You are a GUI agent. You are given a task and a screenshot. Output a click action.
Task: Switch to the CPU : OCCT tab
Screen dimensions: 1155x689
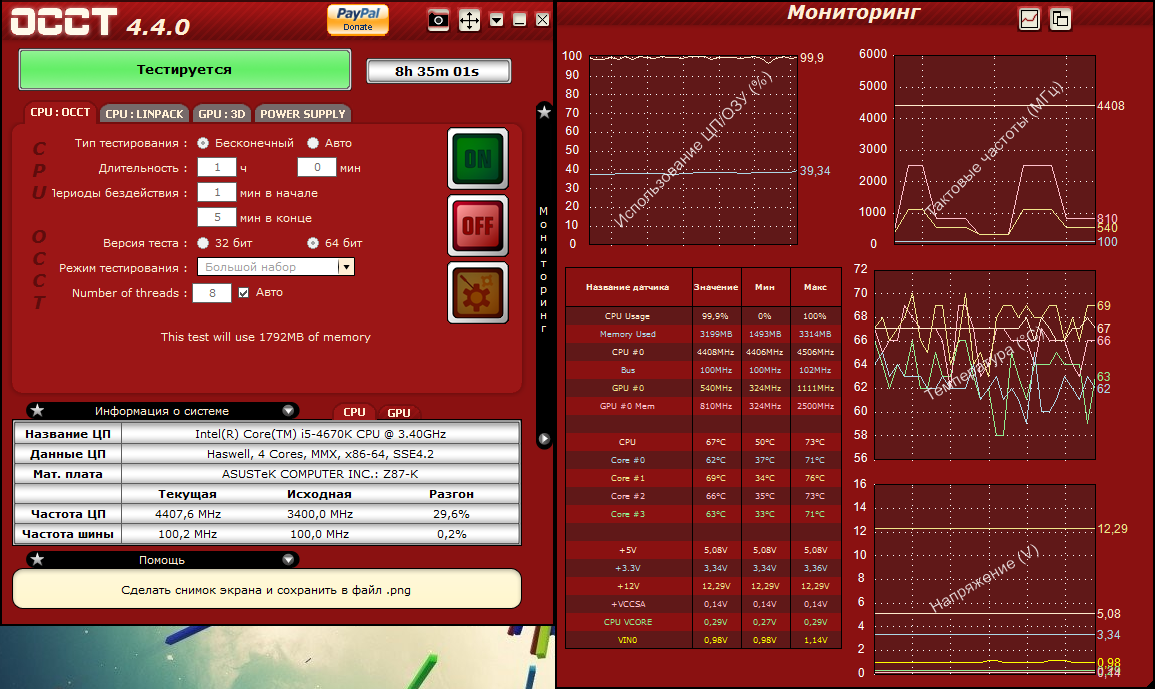click(x=60, y=113)
